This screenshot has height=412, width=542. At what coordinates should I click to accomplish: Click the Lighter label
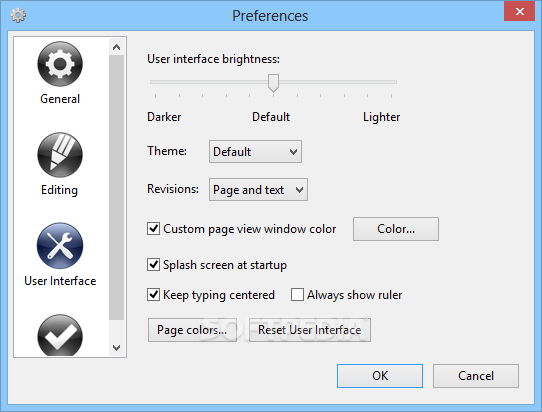point(382,117)
